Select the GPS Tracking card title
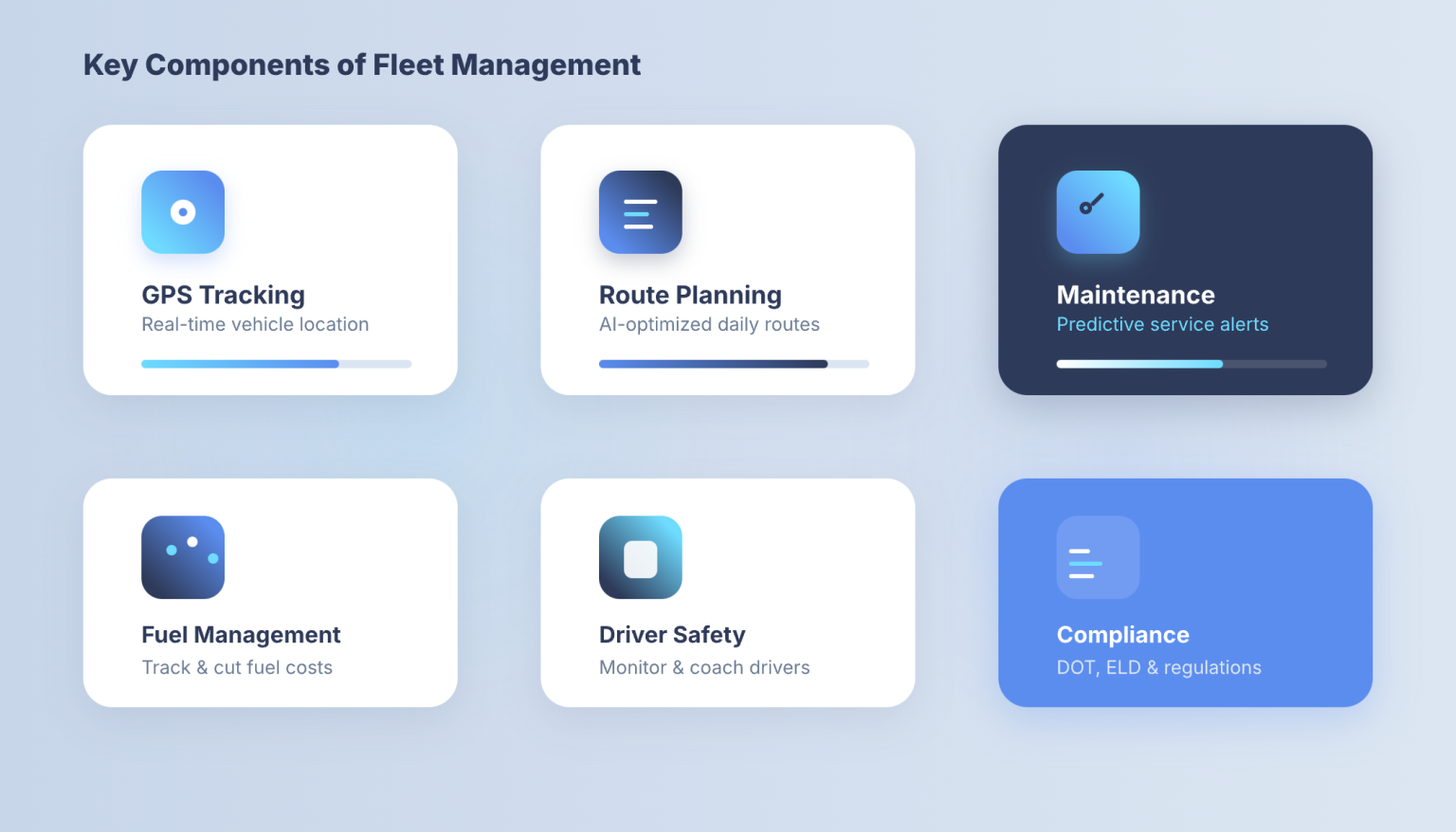The height and width of the screenshot is (832, 1456). (x=224, y=296)
